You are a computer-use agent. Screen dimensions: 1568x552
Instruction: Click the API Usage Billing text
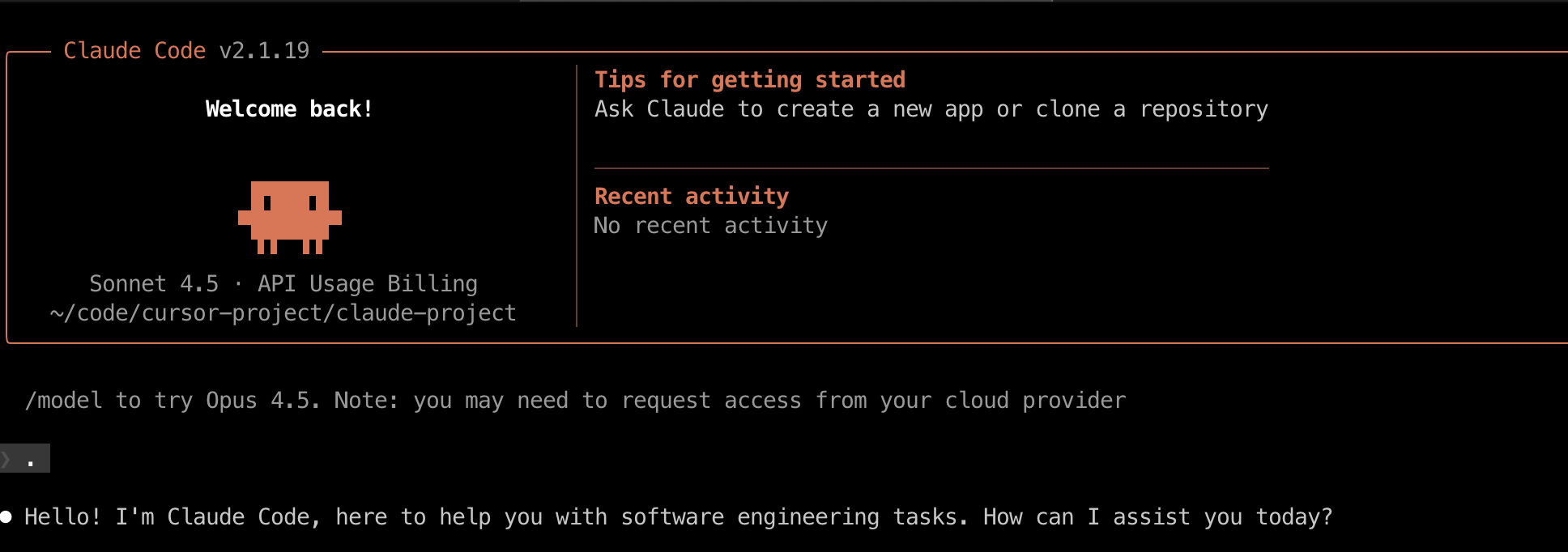point(367,284)
